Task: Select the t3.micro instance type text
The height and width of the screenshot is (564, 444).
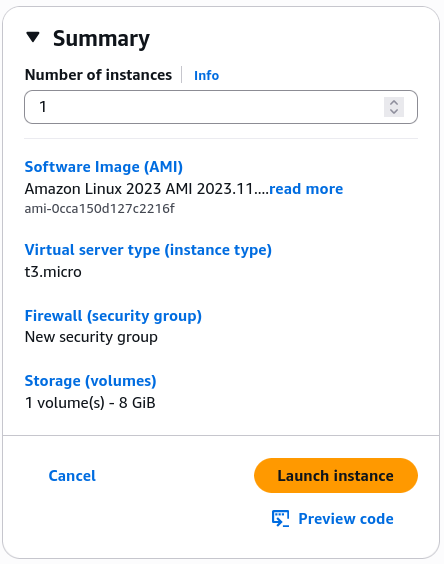Action: pos(53,272)
